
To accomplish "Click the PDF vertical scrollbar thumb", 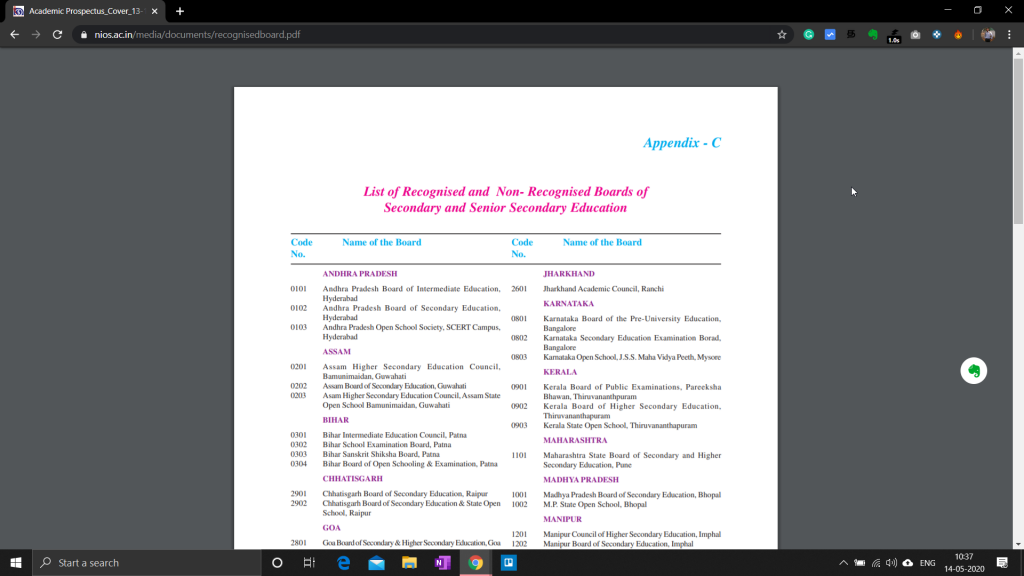I will coord(1018,143).
